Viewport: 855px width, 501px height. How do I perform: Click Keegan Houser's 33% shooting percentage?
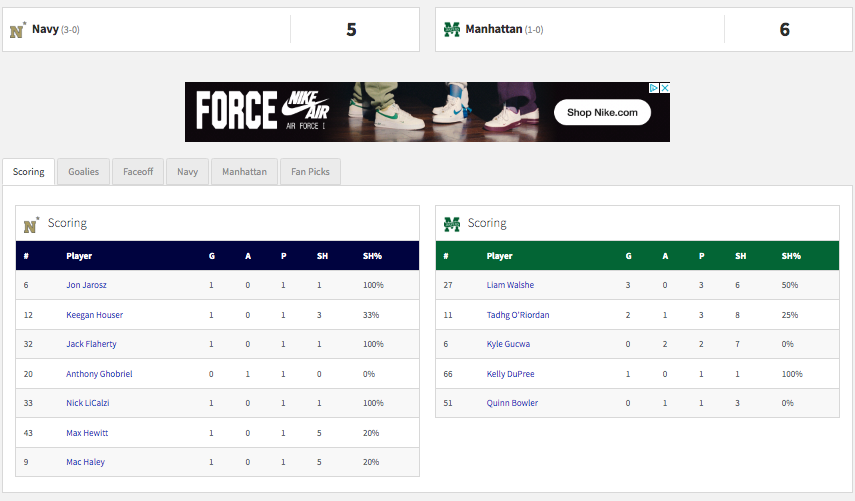(371, 315)
